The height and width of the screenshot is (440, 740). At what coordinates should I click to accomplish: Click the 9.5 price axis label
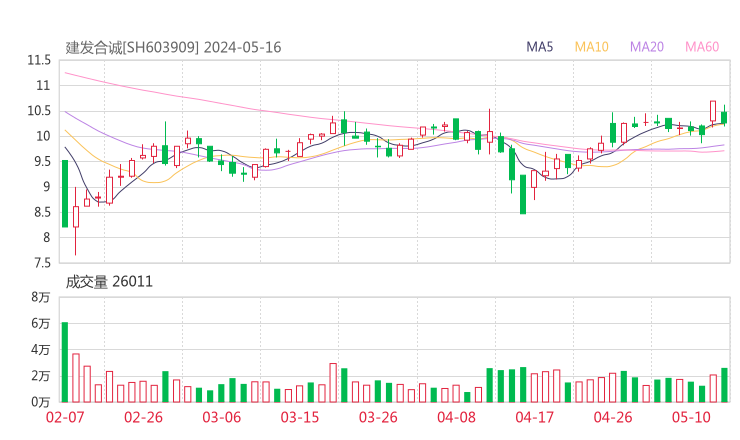[x=42, y=161]
